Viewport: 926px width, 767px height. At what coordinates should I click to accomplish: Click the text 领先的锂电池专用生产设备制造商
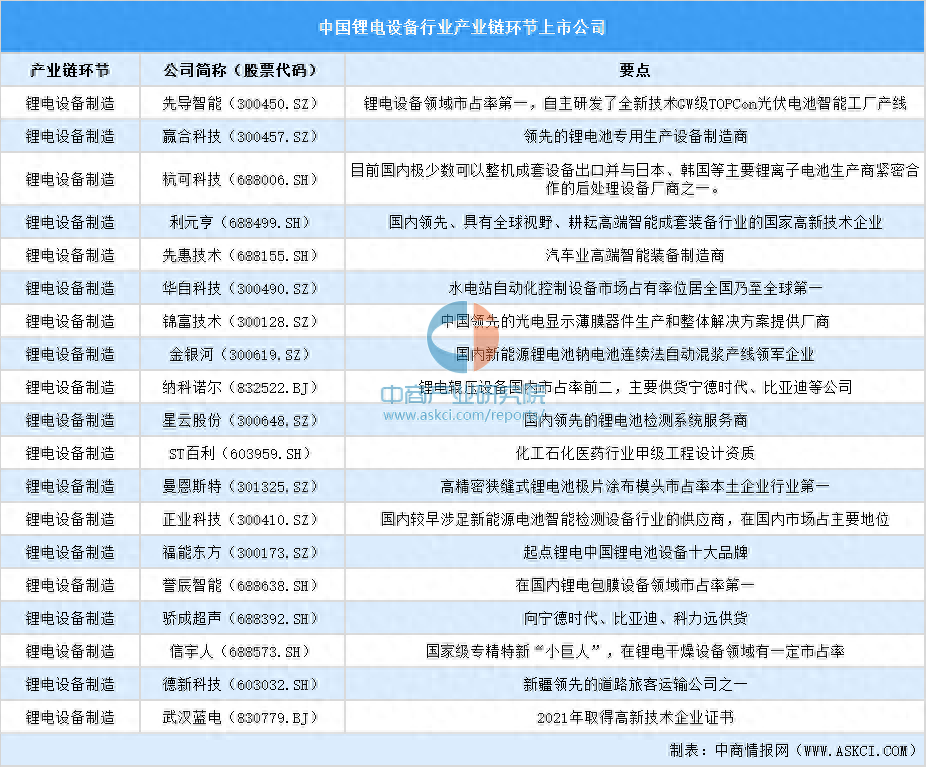coord(635,137)
